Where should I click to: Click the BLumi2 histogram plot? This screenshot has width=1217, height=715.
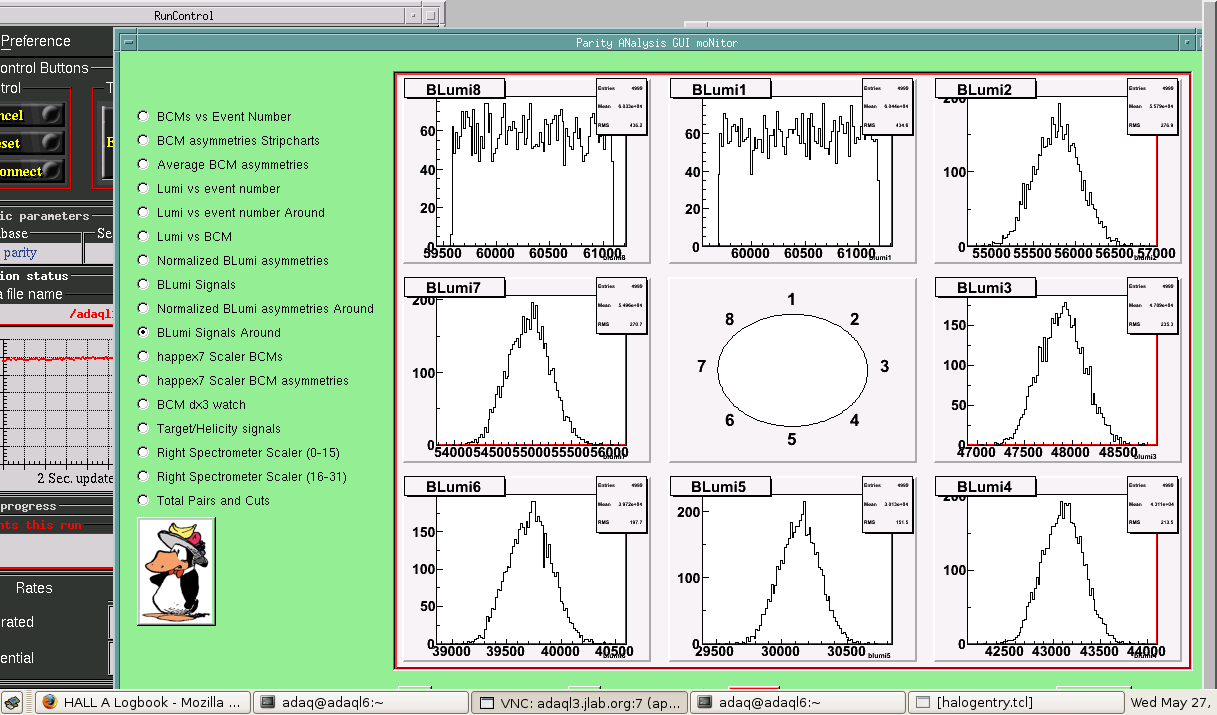coord(1059,171)
